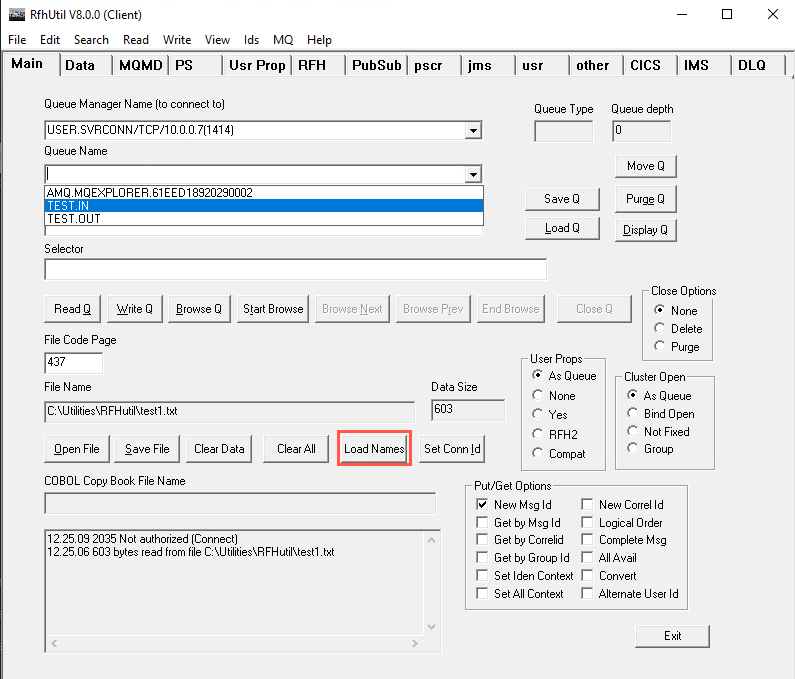This screenshot has width=795, height=679.
Task: Uncheck the New Msg Id checkbox
Action: click(x=482, y=505)
